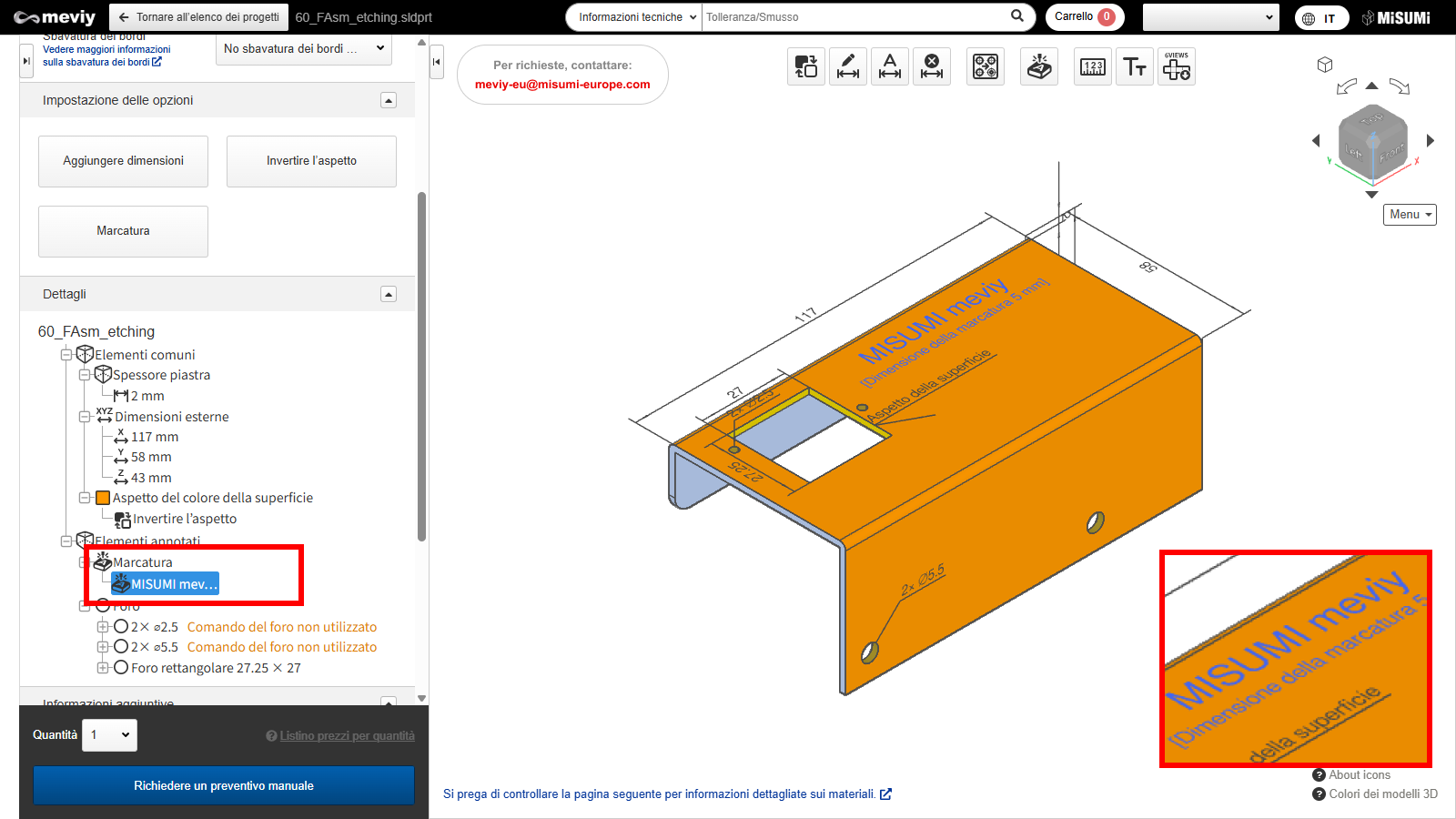
Task: Click the isometric view cube outline icon
Action: point(1325,65)
